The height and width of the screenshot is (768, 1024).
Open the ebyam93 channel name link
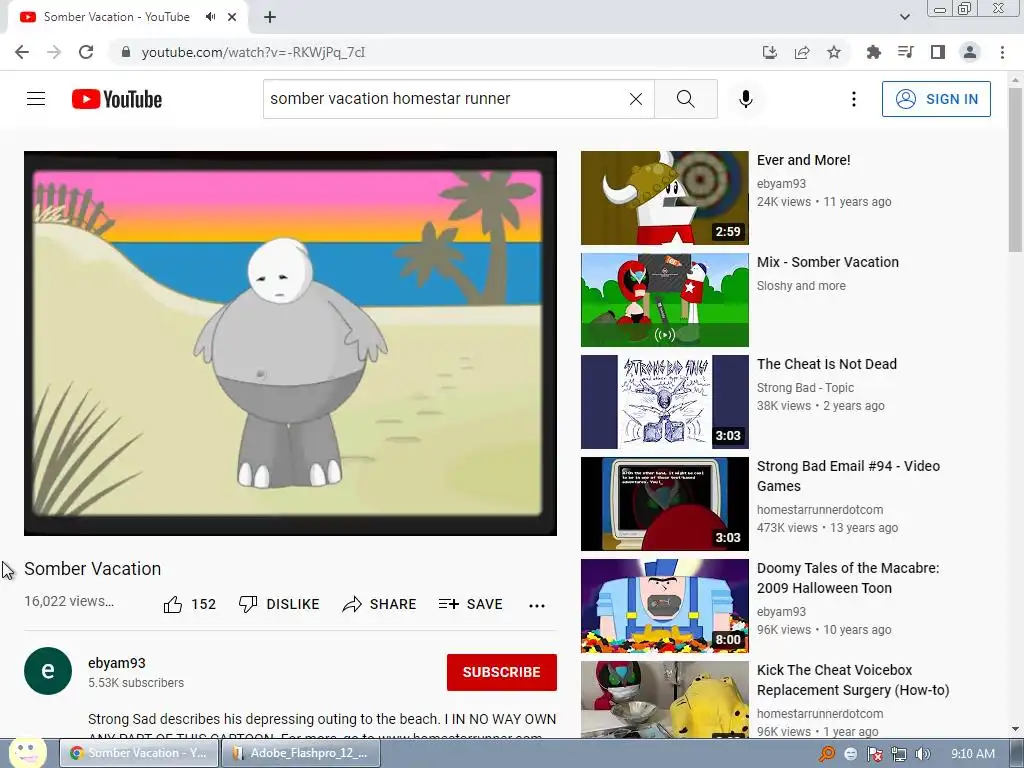(117, 663)
